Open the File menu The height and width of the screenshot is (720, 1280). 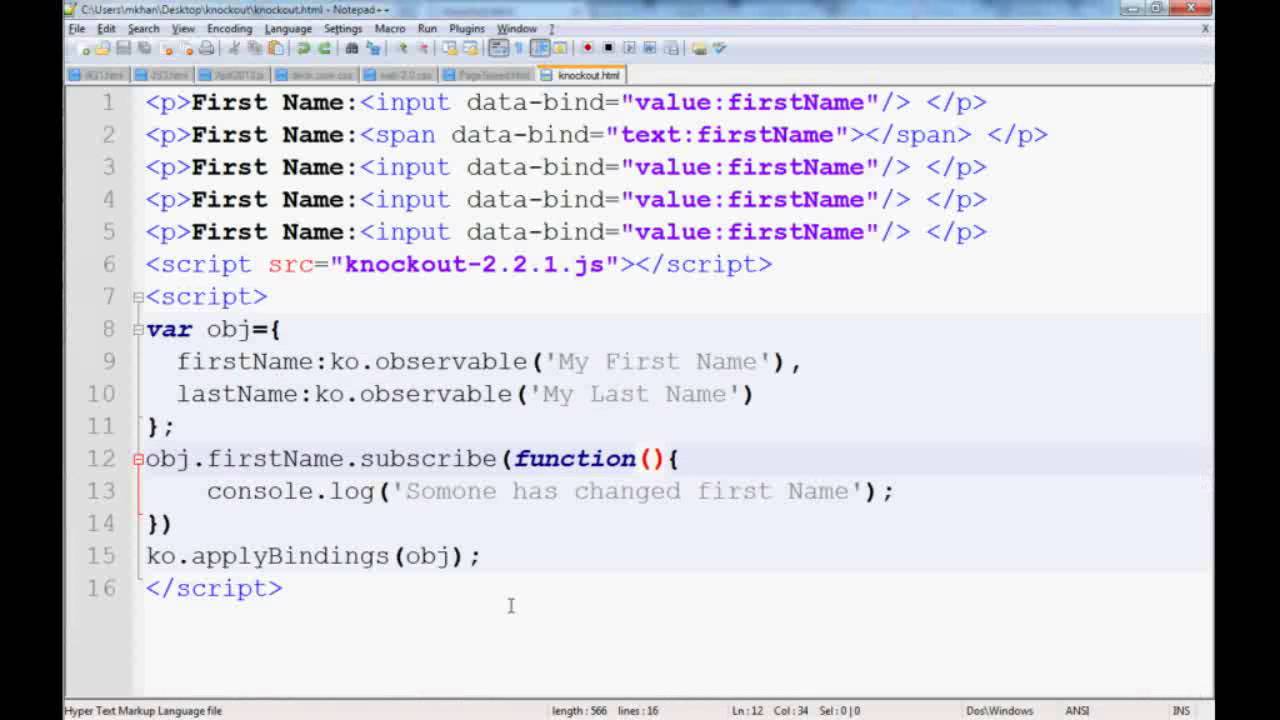tap(77, 28)
